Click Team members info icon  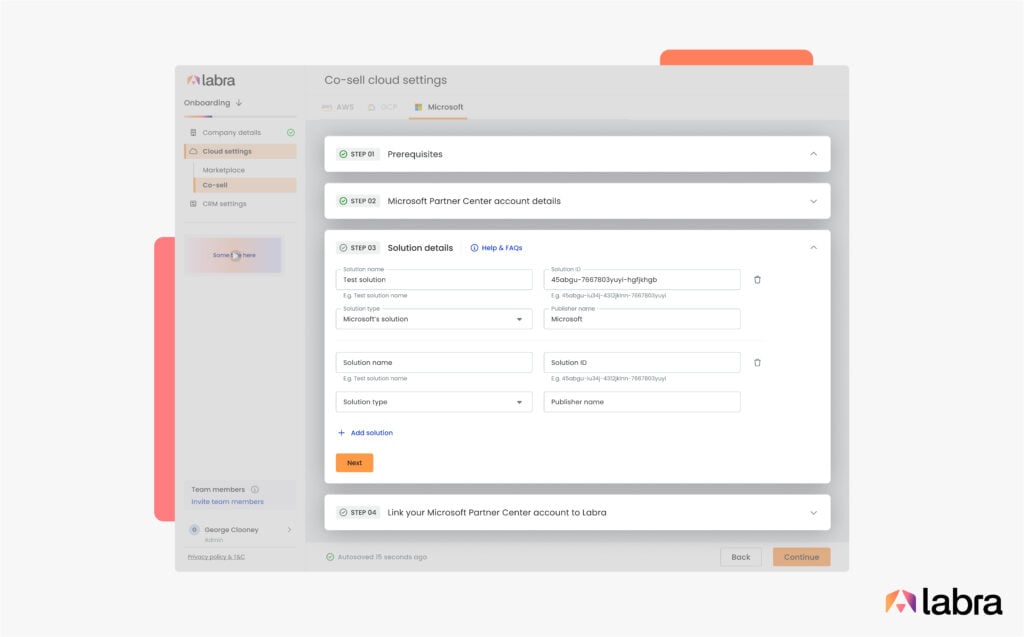255,489
